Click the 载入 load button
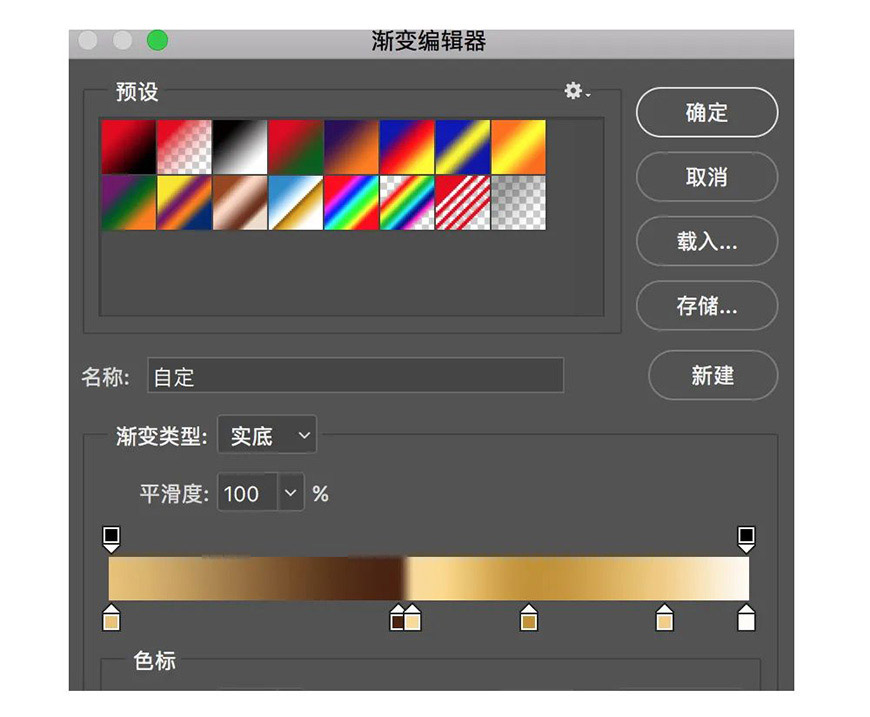 click(x=707, y=242)
